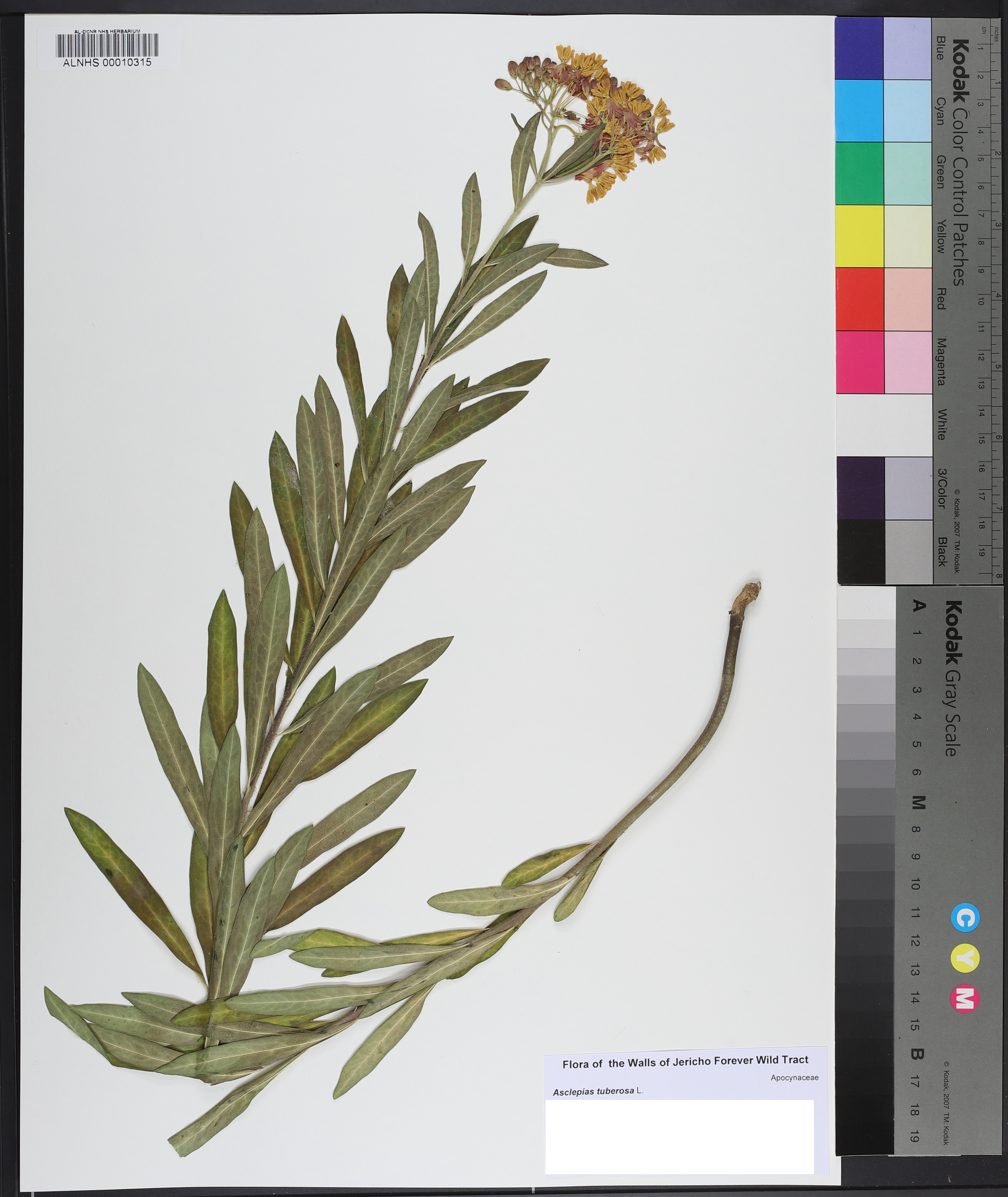Click the letter 'B' on gray scale
Screen dimensions: 1008x1197
[918, 1054]
